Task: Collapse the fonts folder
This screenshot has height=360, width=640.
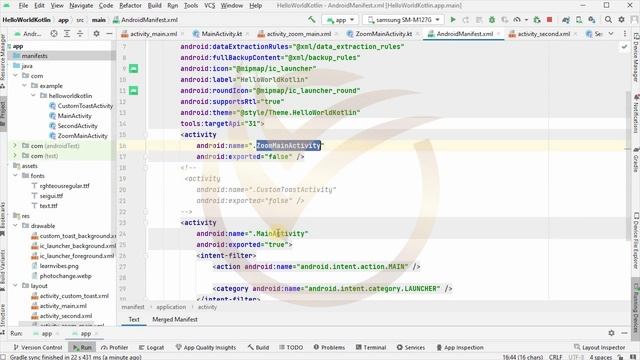Action: click(x=16, y=176)
